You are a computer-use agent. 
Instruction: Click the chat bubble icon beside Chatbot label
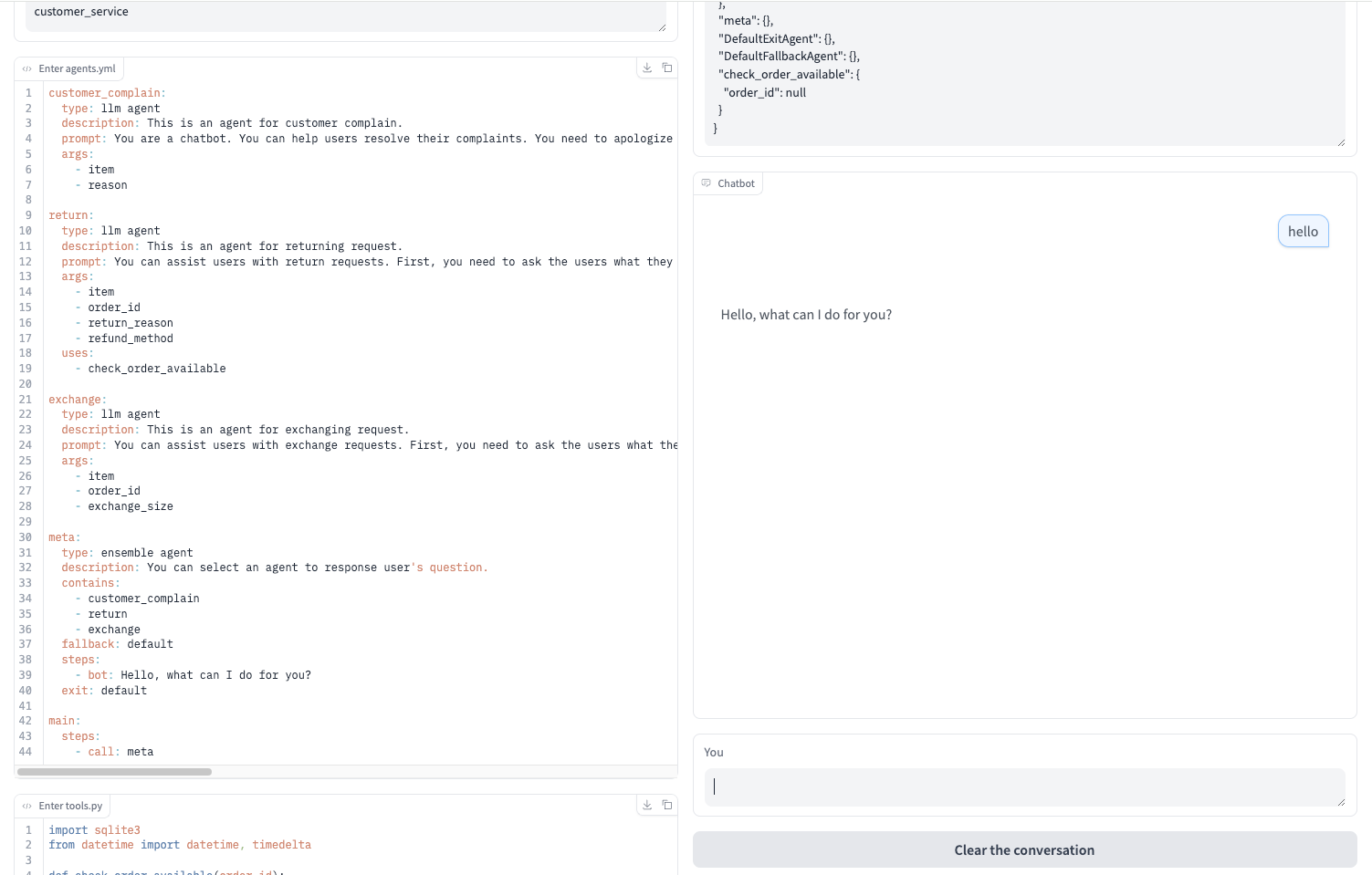pyautogui.click(x=707, y=183)
